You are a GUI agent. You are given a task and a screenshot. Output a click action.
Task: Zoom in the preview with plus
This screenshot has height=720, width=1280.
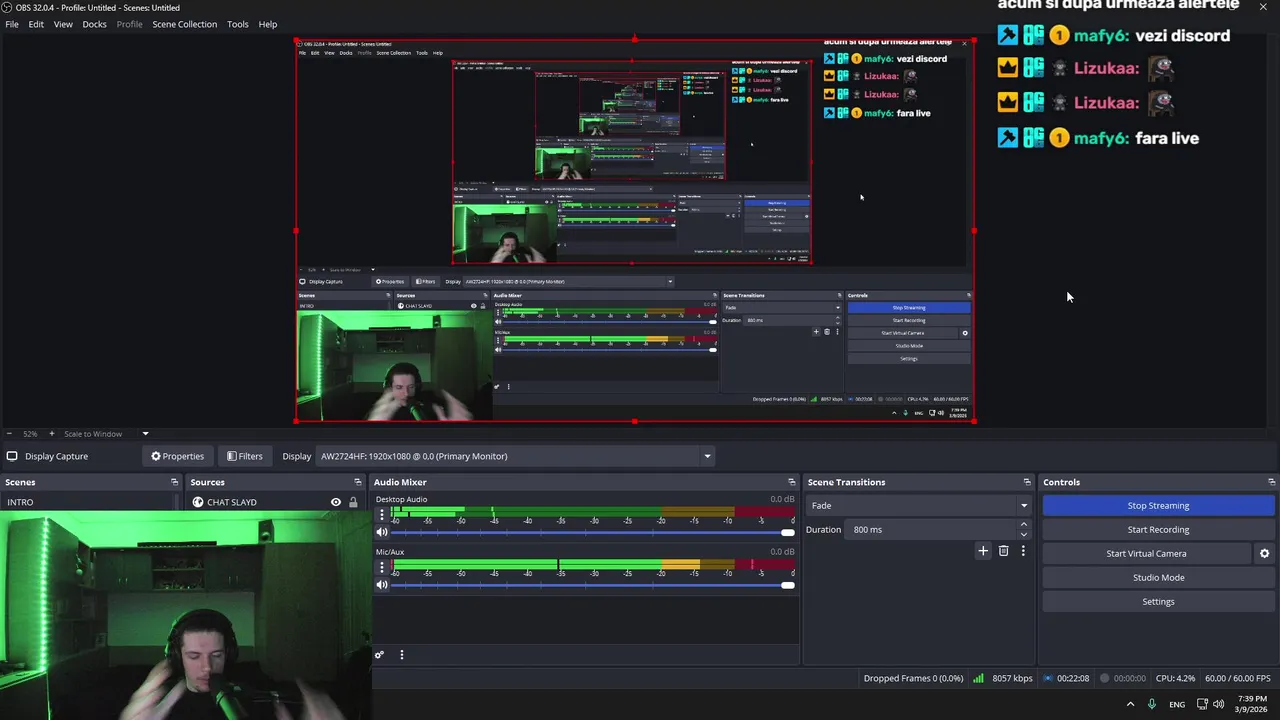coord(52,434)
